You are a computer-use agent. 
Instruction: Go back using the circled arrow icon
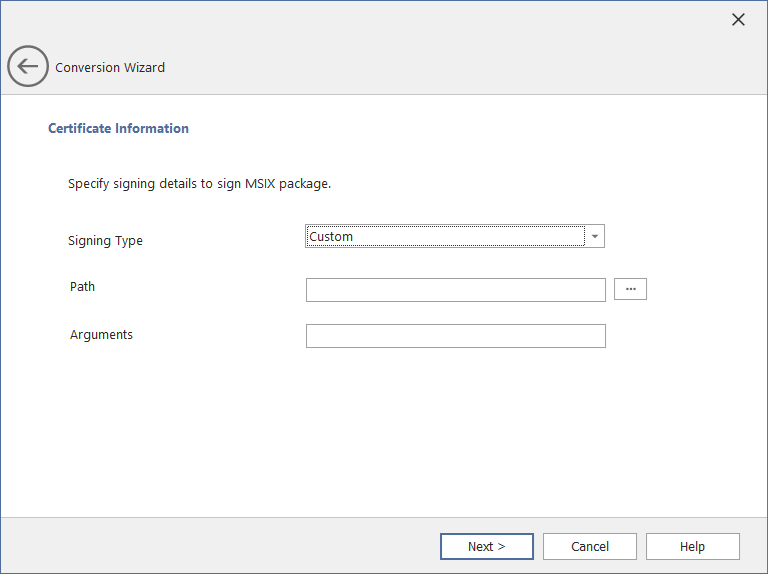27,67
